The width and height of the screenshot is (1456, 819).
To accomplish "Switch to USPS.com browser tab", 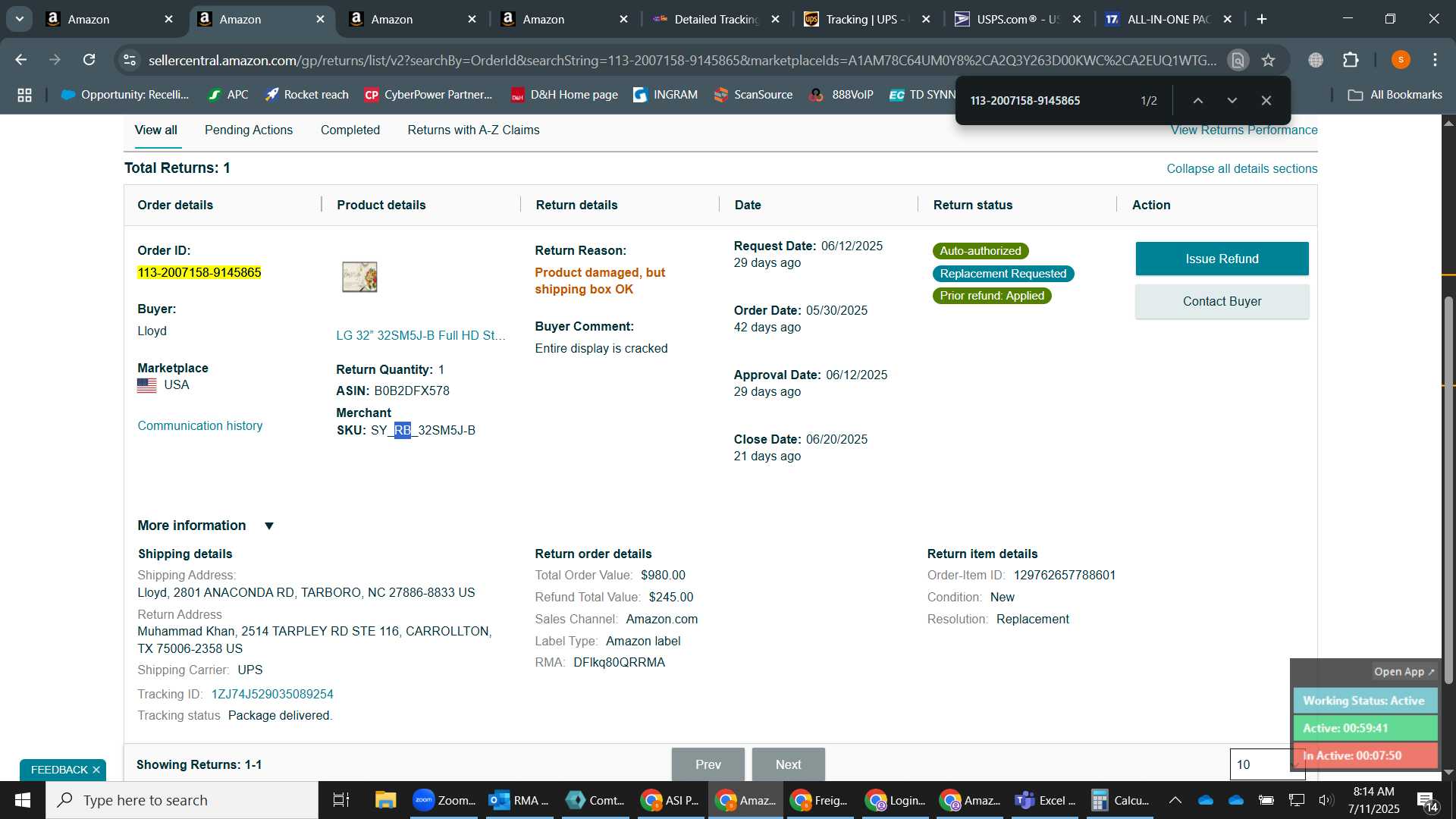I will click(1018, 19).
